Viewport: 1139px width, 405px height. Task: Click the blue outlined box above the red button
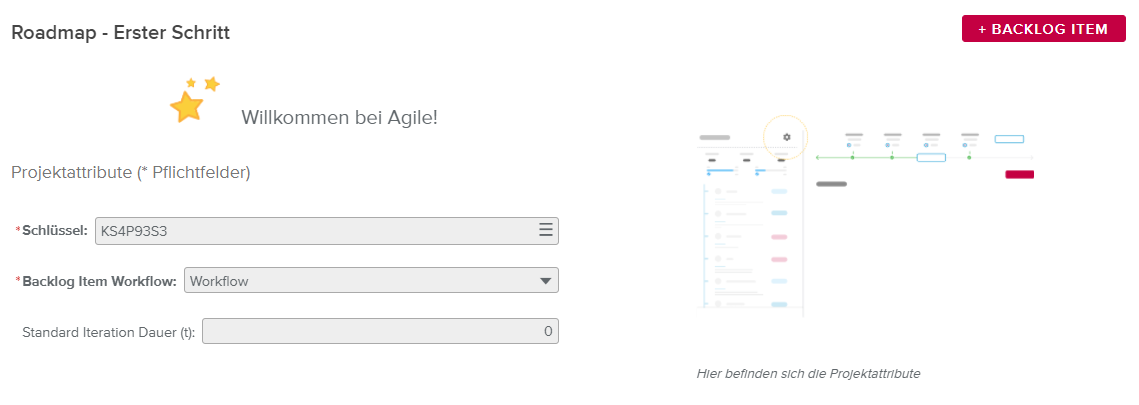click(1009, 139)
